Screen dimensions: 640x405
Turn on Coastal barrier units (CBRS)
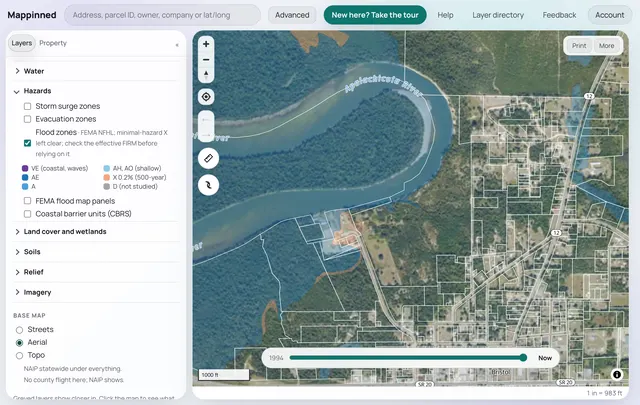coord(27,214)
